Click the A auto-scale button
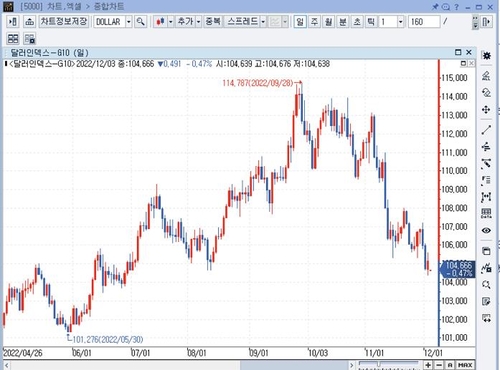Screen dimensions: 500x370 click(x=450, y=365)
